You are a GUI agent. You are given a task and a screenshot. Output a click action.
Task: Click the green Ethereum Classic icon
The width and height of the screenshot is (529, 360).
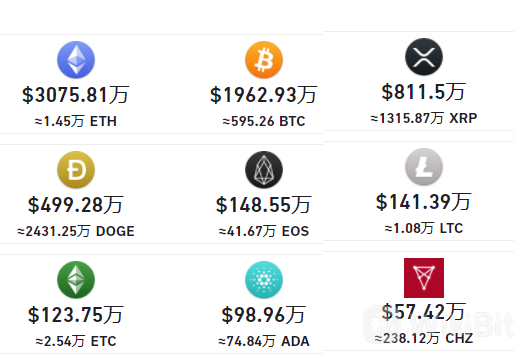(76, 280)
